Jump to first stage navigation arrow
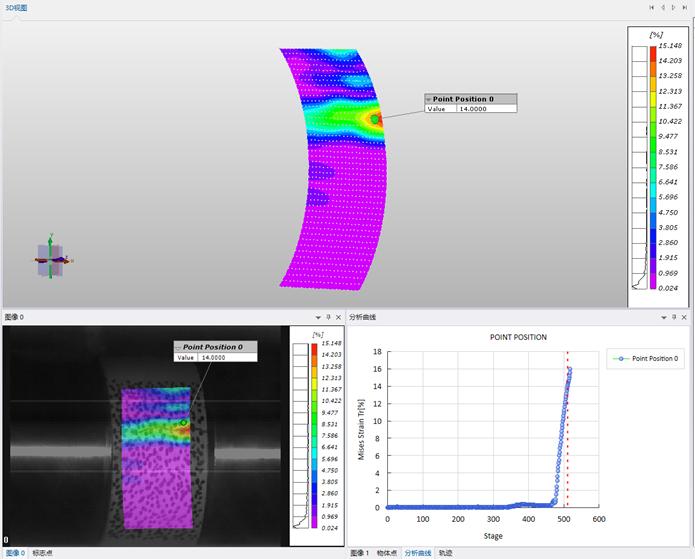The image size is (695, 559). coord(651,7)
